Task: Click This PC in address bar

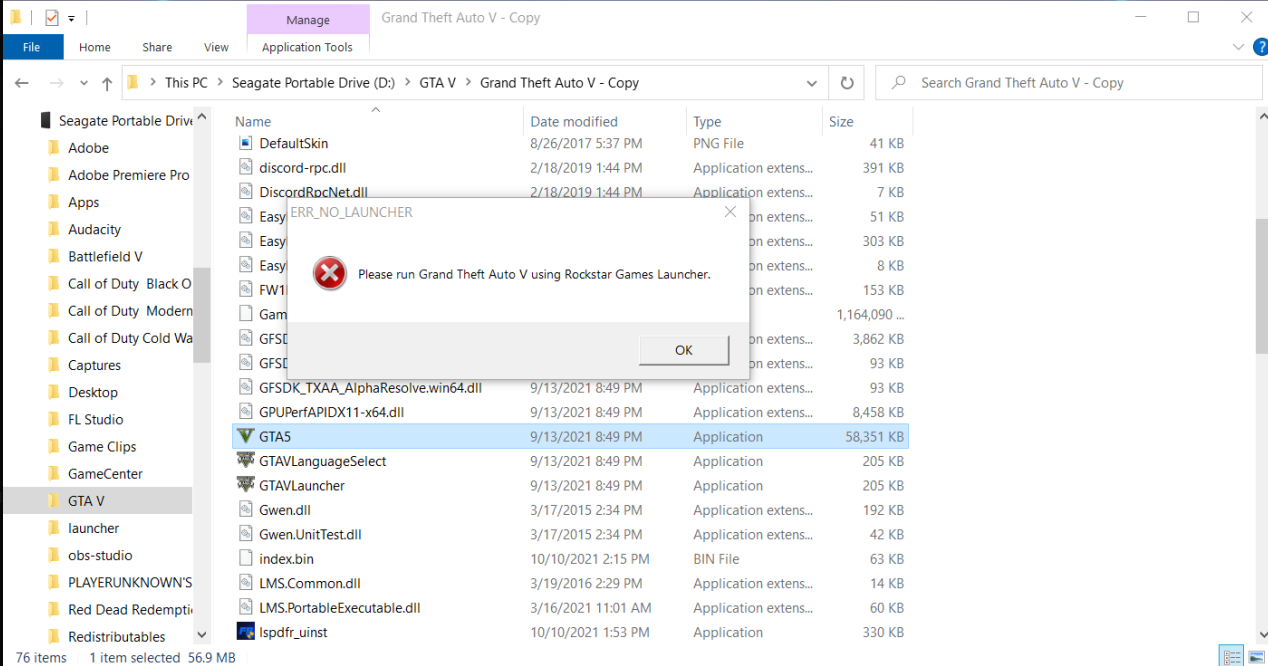Action: 186,83
